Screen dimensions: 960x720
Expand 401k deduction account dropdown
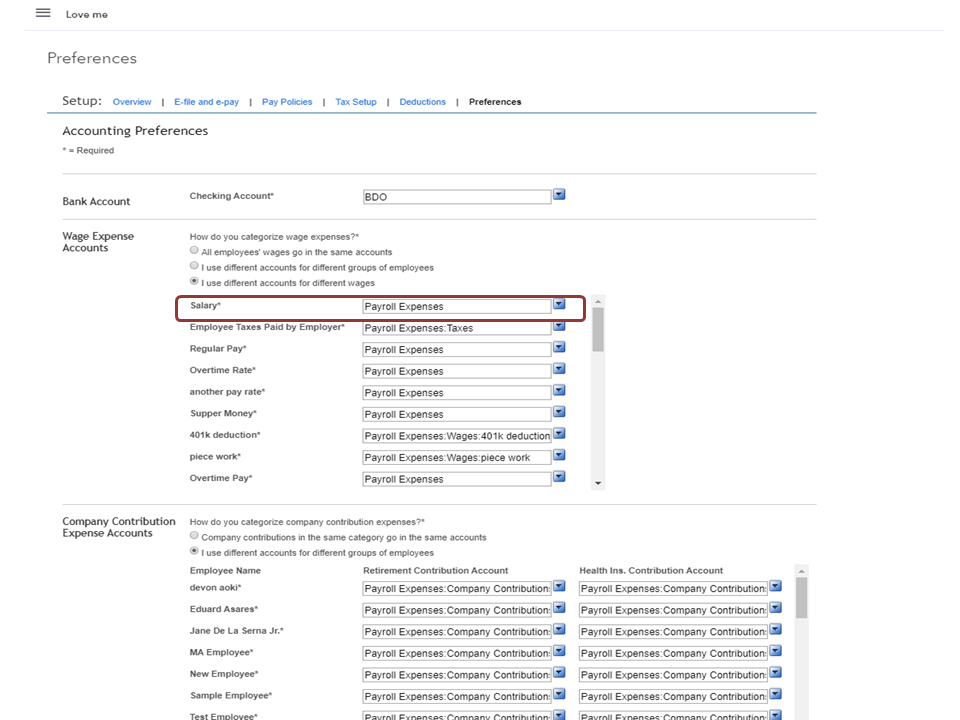(559, 434)
